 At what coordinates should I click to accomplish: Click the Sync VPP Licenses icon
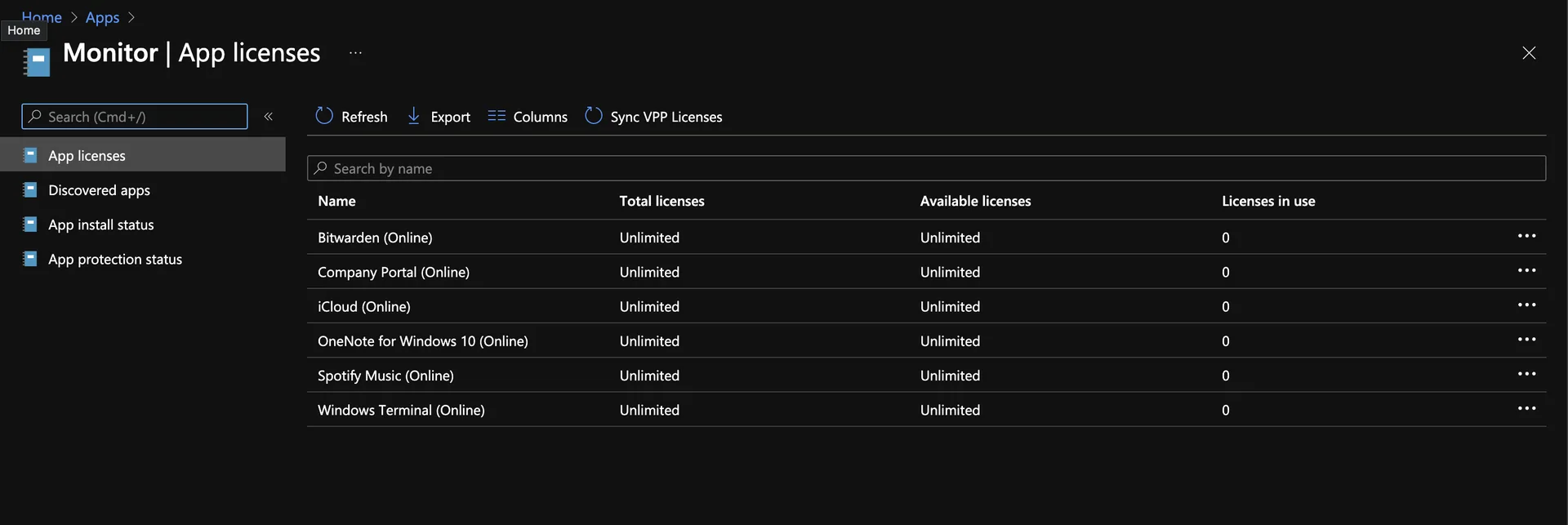(594, 116)
